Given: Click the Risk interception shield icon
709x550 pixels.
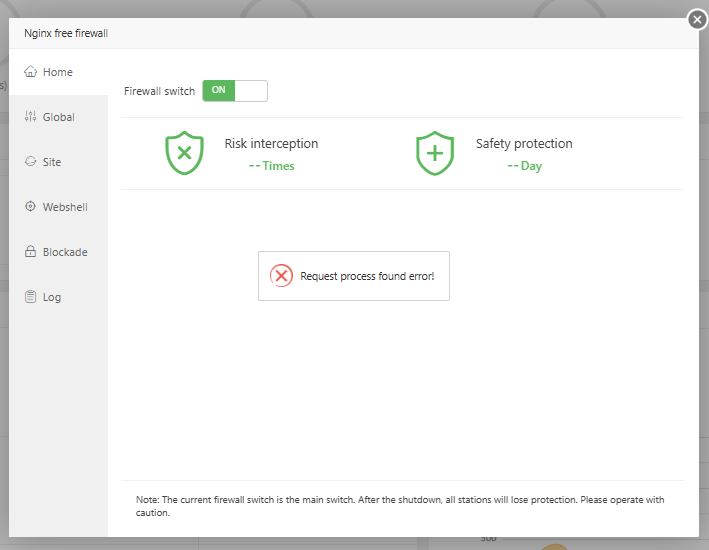Looking at the screenshot, I should (184, 153).
